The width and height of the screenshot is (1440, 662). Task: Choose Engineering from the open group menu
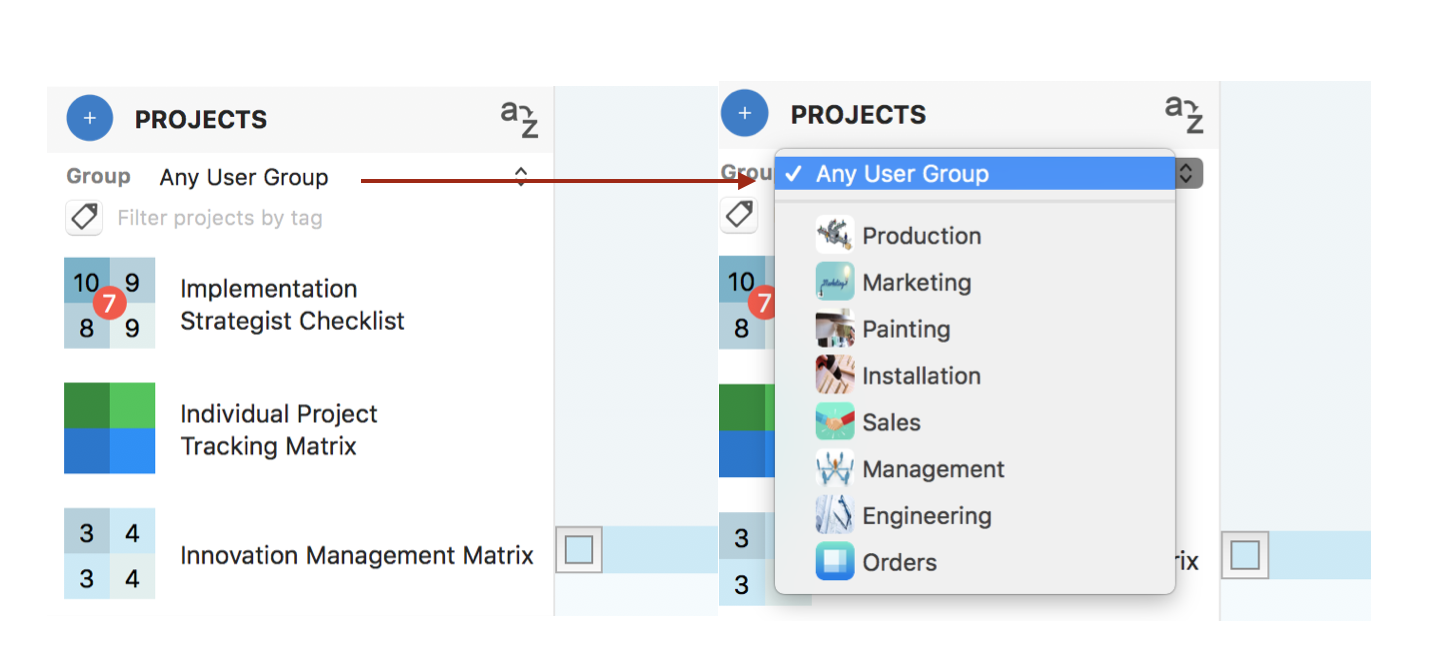coord(926,515)
